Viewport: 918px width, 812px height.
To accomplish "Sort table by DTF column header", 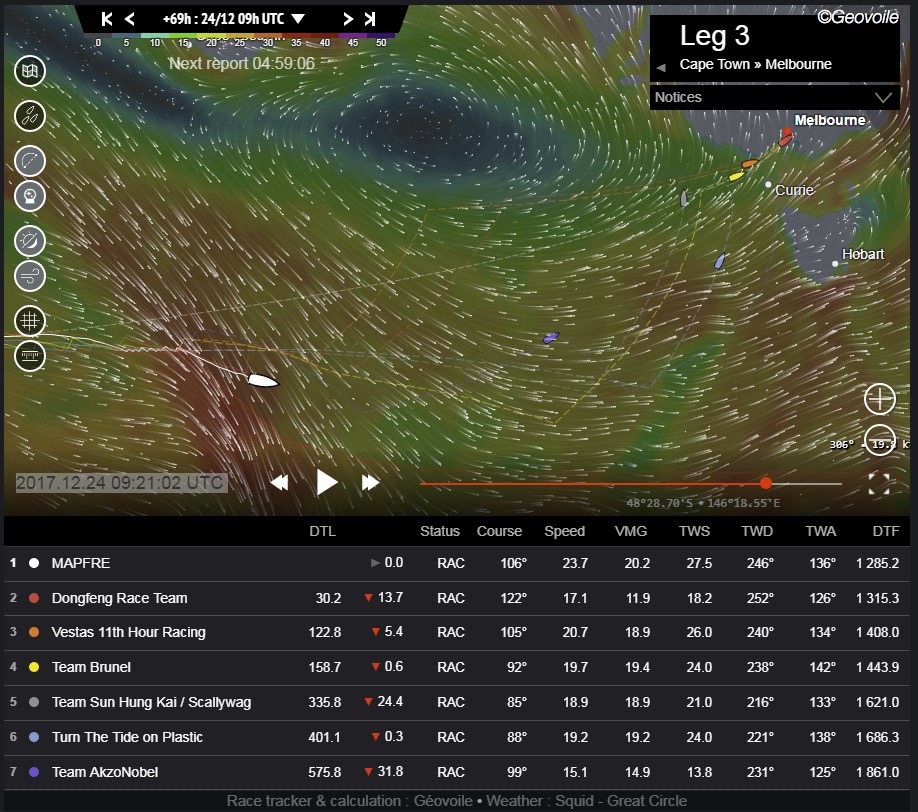I will (886, 531).
